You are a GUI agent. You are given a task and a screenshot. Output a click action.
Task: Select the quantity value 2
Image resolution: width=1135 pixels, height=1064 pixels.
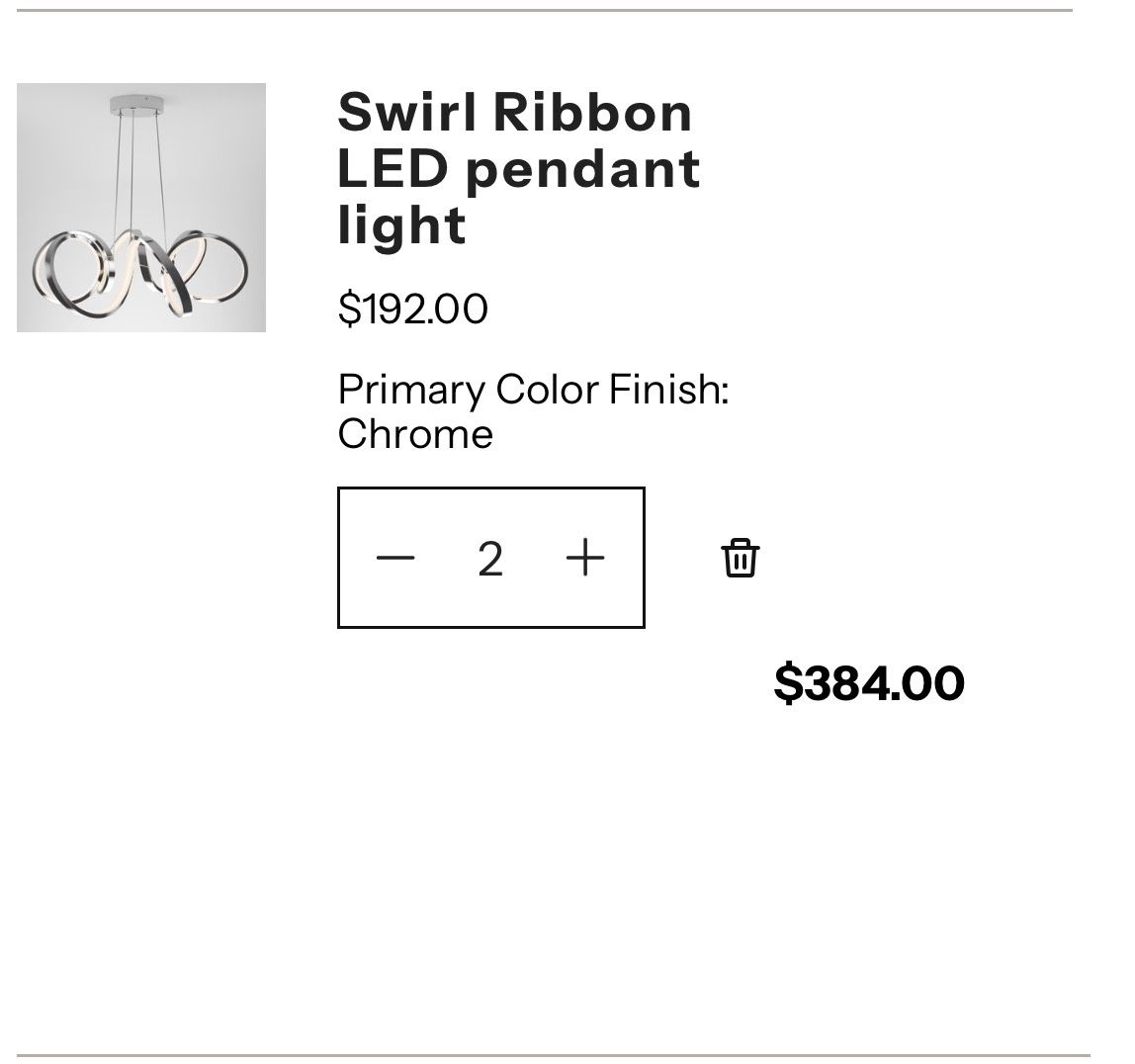click(x=490, y=559)
